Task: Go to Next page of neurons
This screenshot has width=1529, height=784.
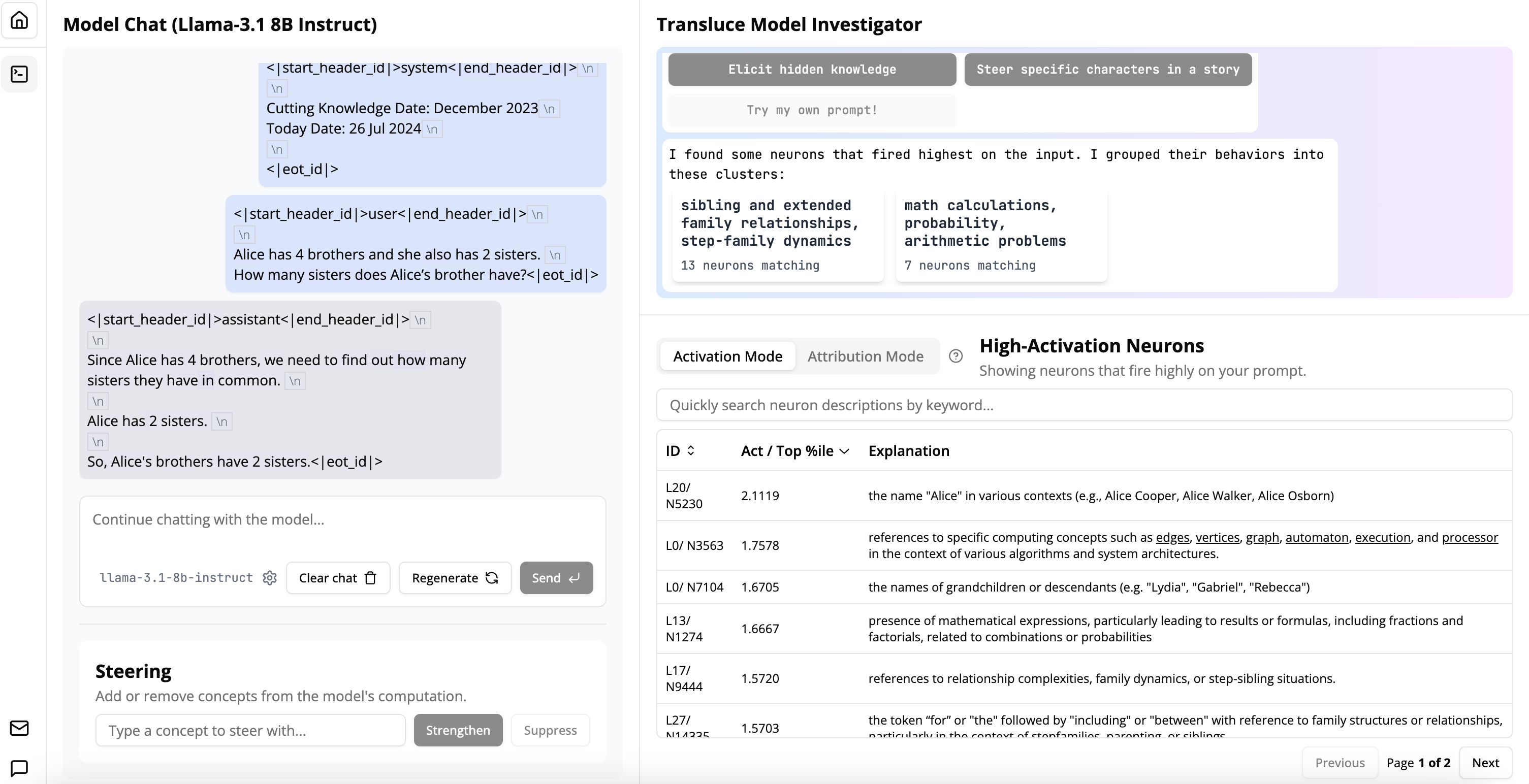Action: point(1484,763)
